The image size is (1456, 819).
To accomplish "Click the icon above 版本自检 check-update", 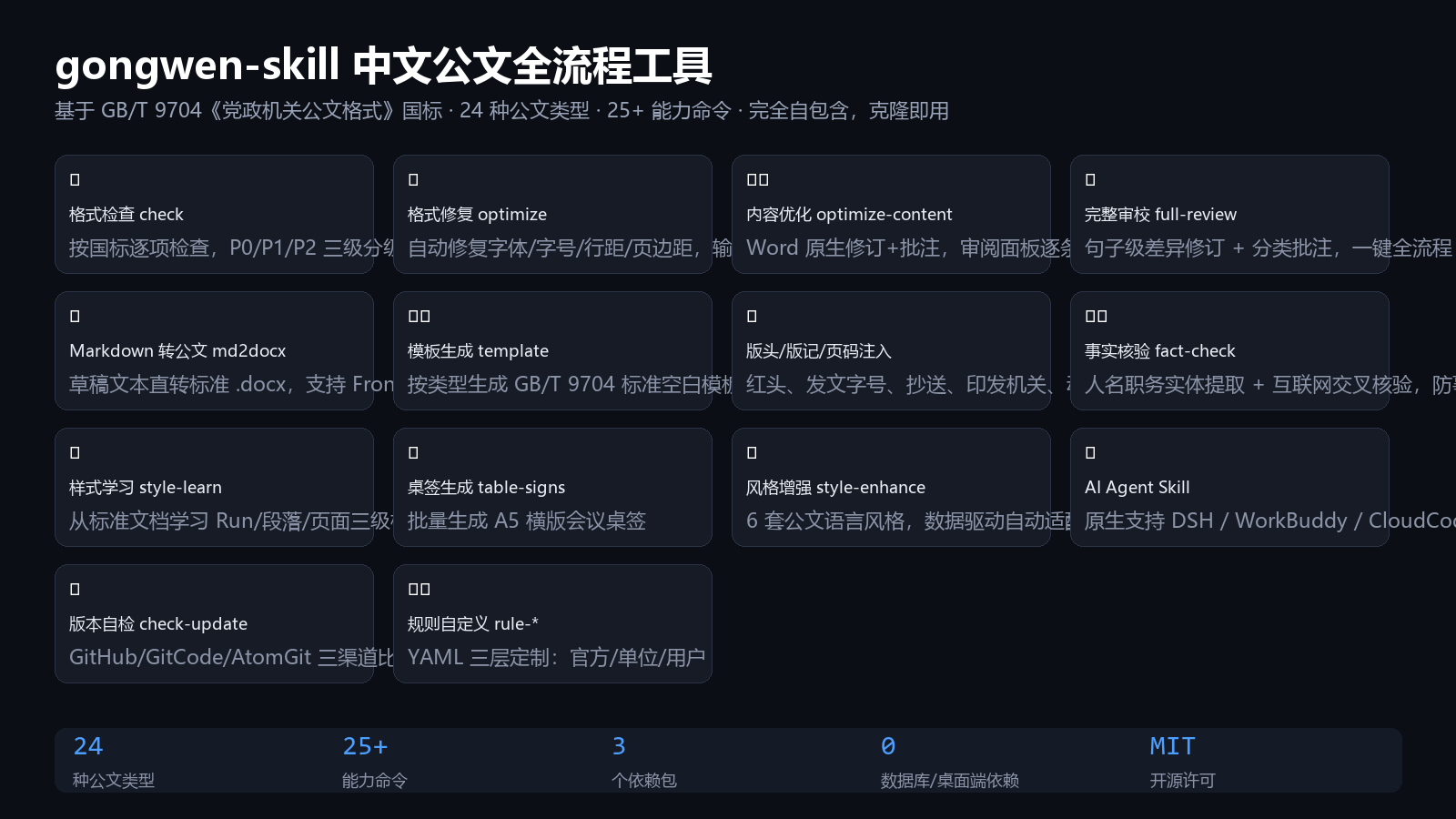I will 75,590.
